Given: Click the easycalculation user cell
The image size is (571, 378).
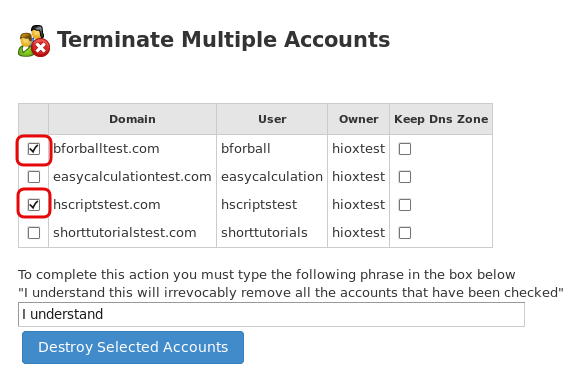Looking at the screenshot, I should (x=272, y=177).
